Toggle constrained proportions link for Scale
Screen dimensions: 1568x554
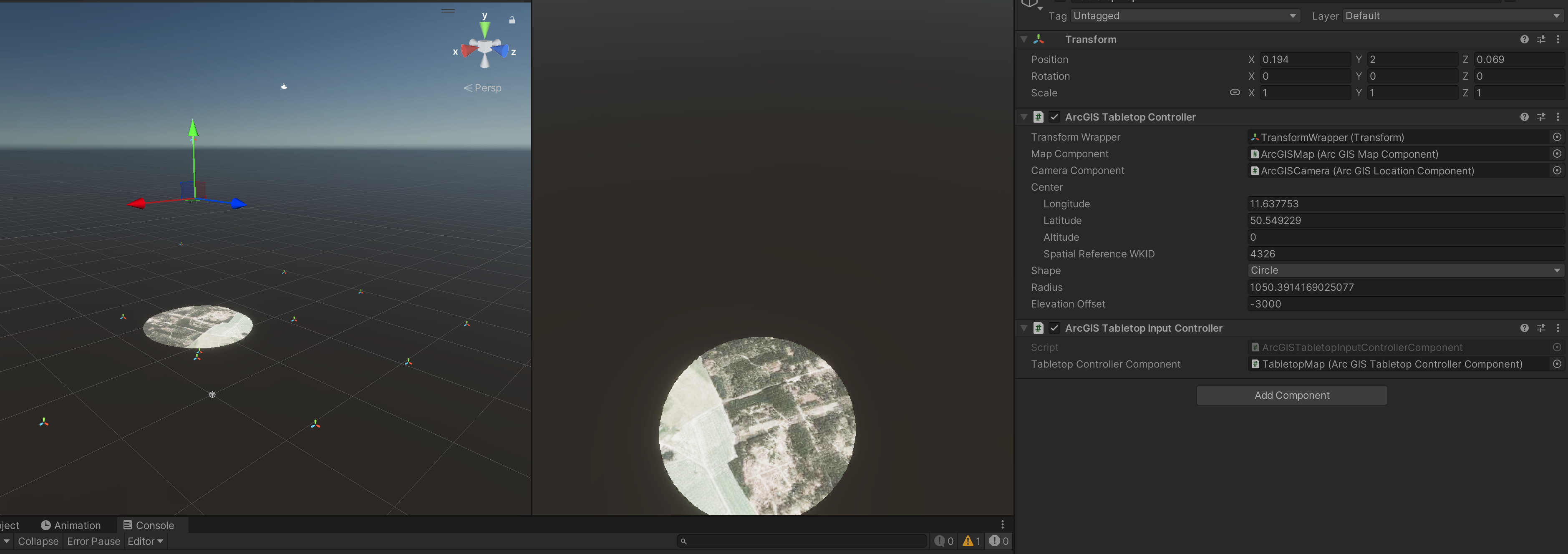[x=1235, y=93]
